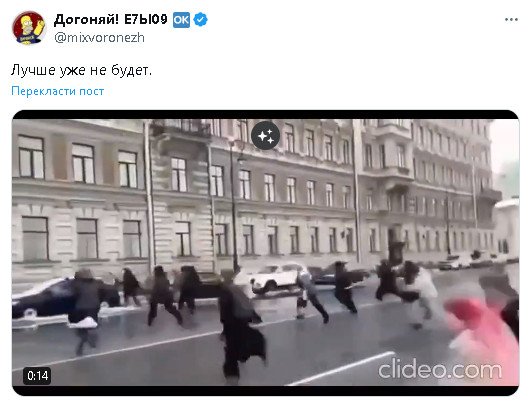Click the sparkle icon atop the video
Viewport: 531px width, 404px height.
point(266,135)
